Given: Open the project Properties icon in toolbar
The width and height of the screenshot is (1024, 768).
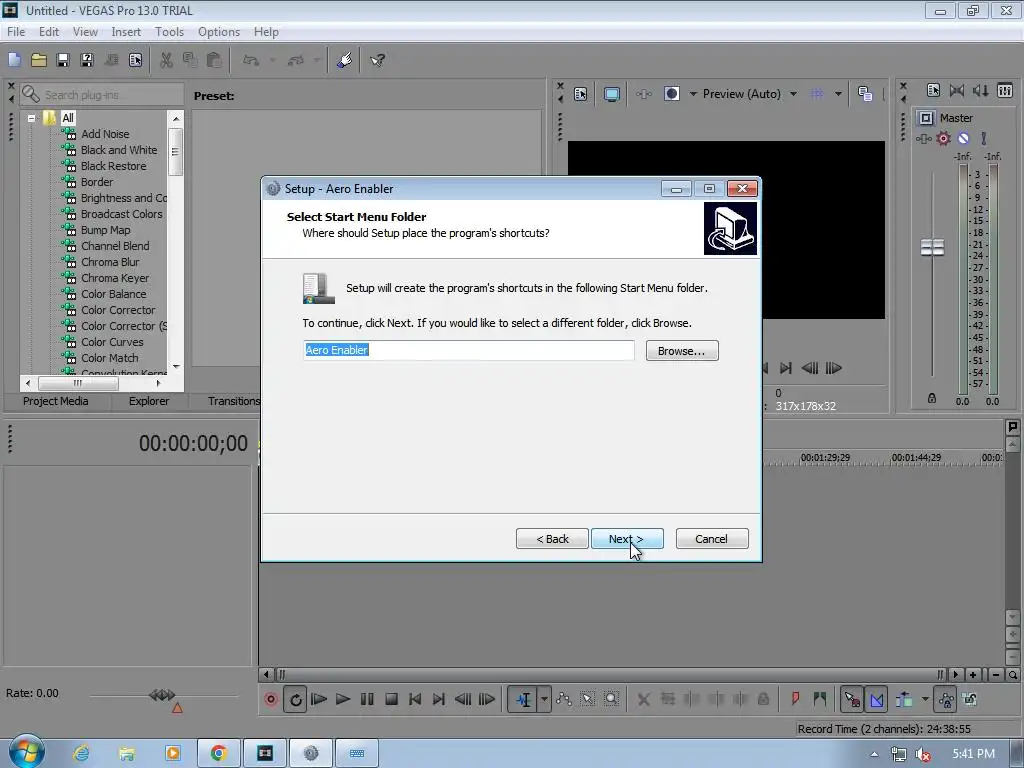Looking at the screenshot, I should 135,60.
